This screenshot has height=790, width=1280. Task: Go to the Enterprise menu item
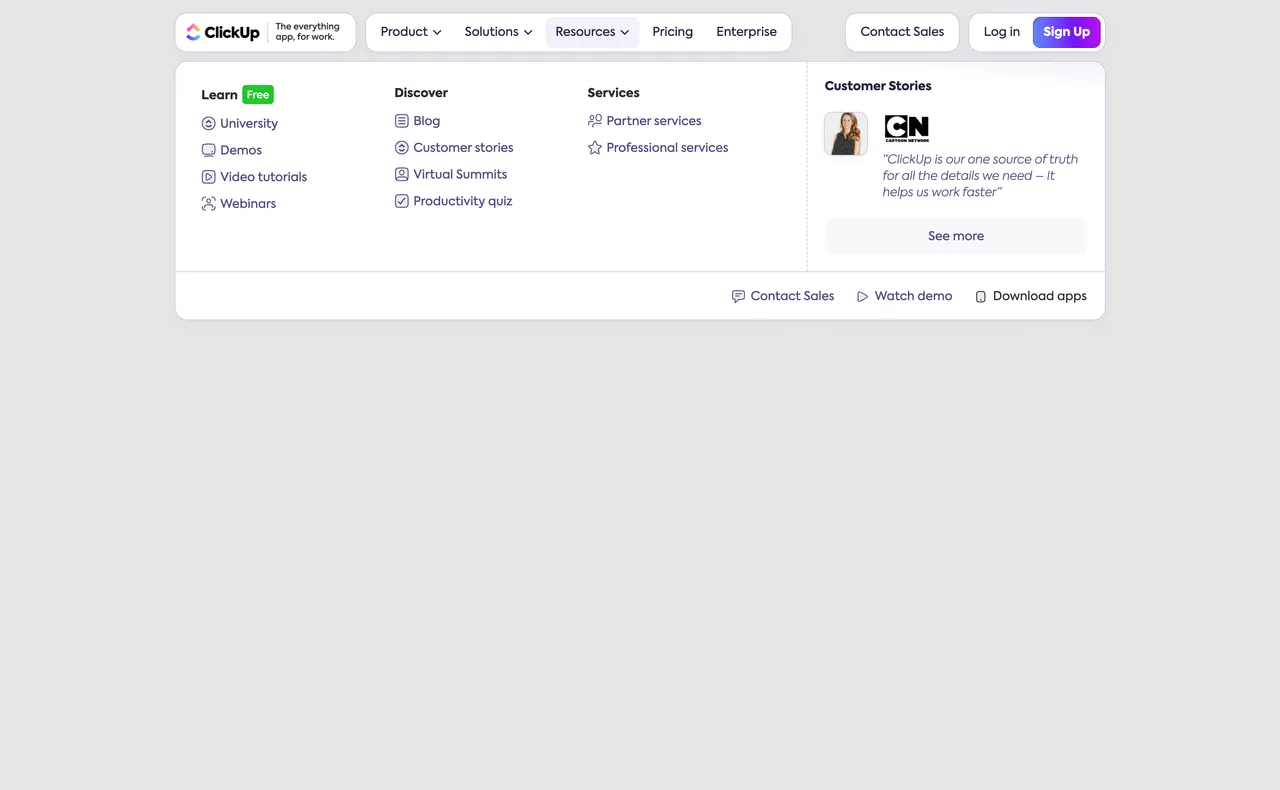pyautogui.click(x=746, y=32)
